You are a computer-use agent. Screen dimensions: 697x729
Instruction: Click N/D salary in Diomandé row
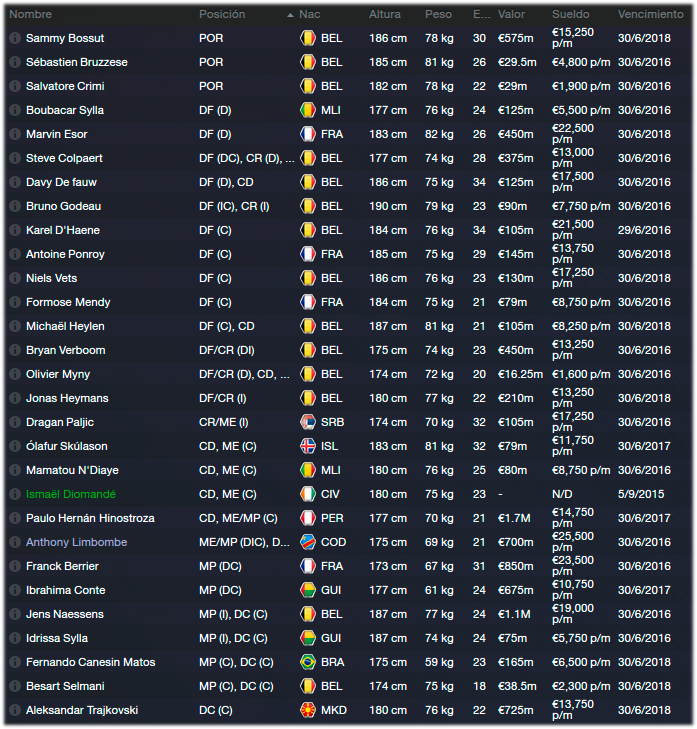[562, 494]
